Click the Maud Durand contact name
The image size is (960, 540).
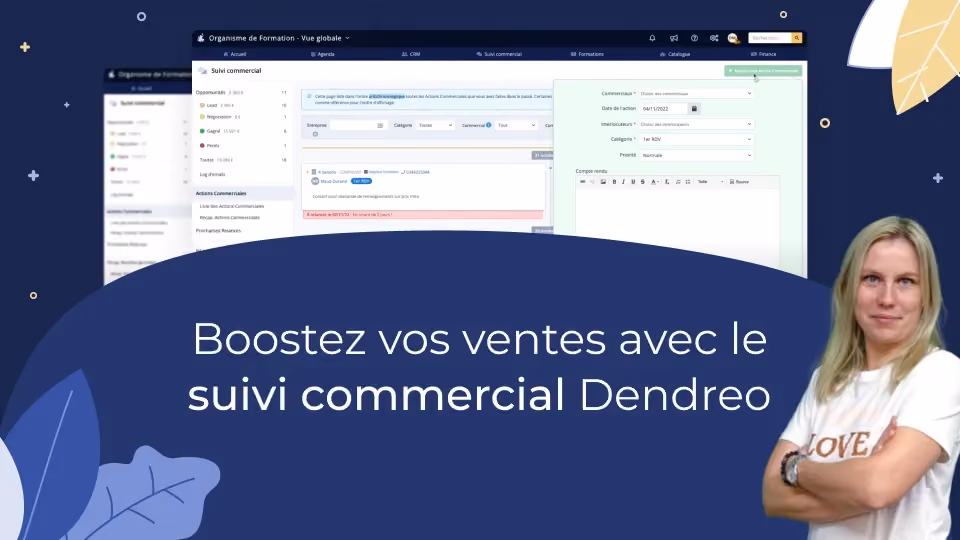pos(334,181)
